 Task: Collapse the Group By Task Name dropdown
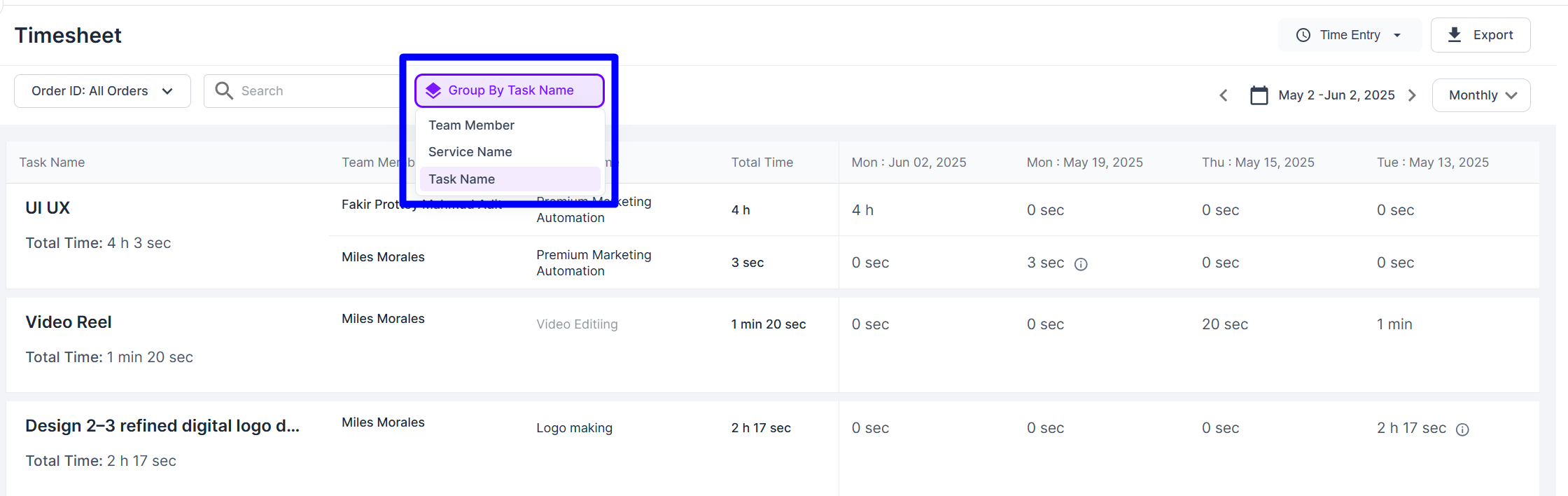pos(510,90)
